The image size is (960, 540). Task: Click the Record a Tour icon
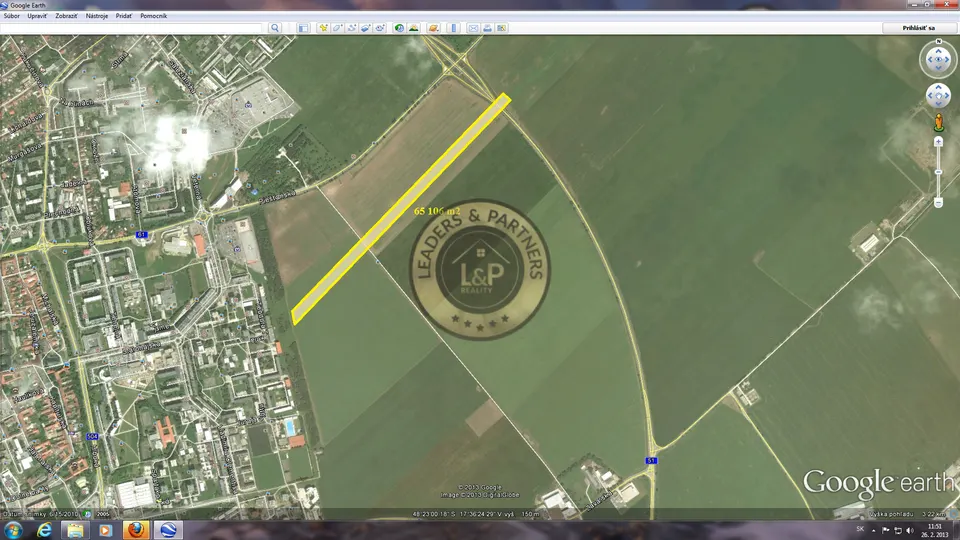[380, 28]
